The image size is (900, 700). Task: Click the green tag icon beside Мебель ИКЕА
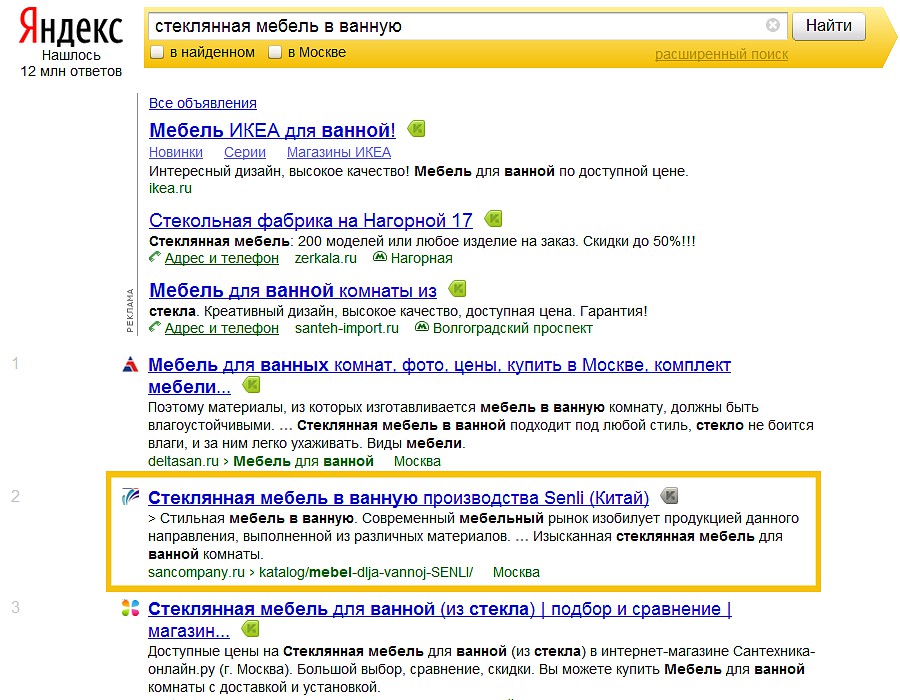pos(417,129)
